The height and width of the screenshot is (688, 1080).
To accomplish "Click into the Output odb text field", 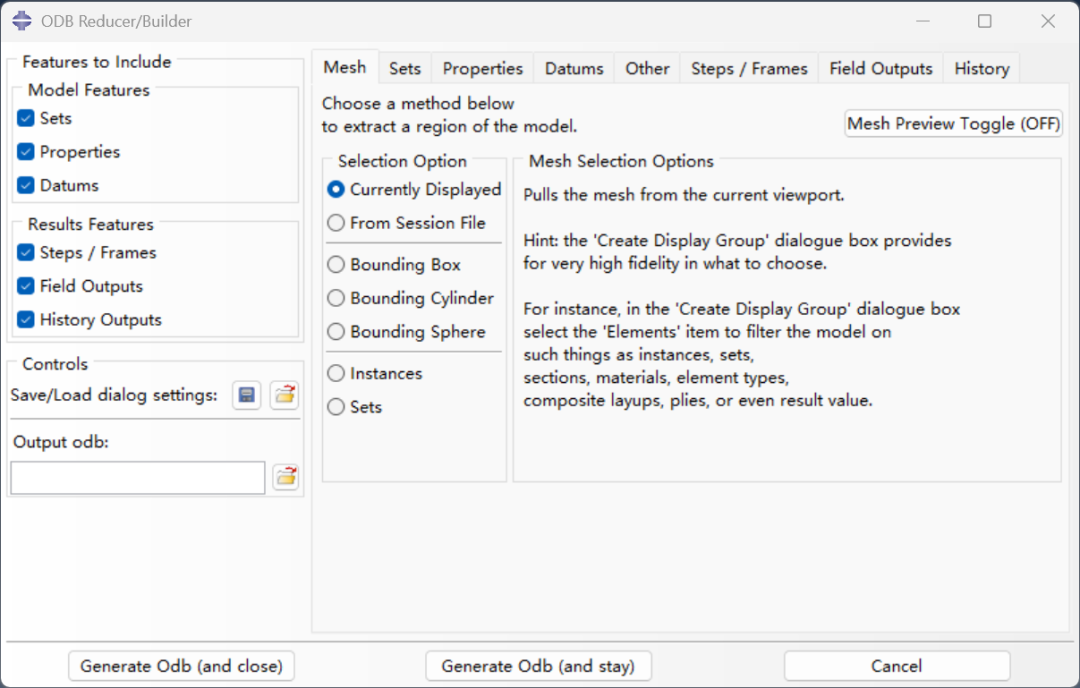I will [x=138, y=478].
